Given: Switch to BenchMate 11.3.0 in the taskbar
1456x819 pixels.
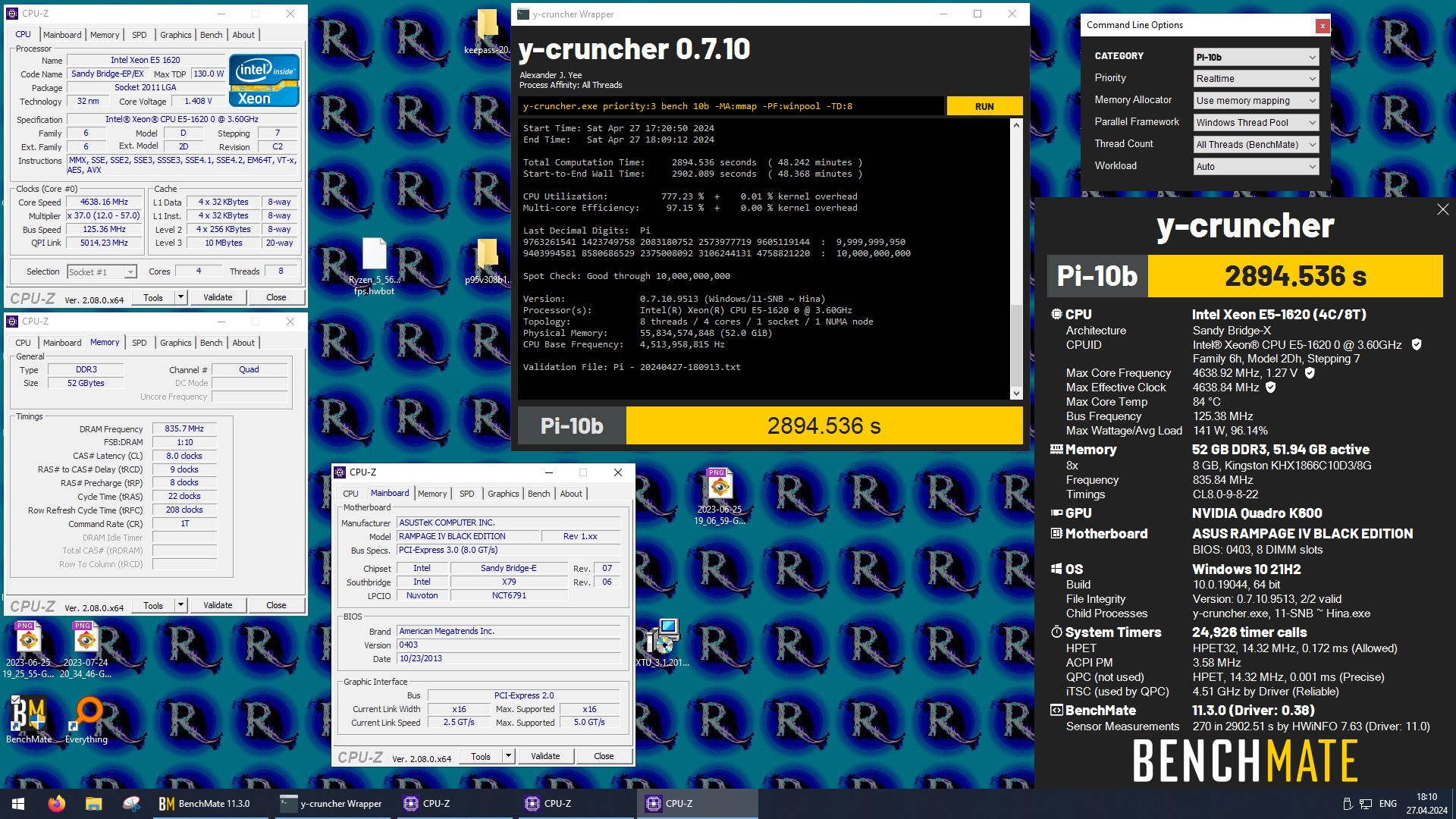Looking at the screenshot, I should point(210,804).
